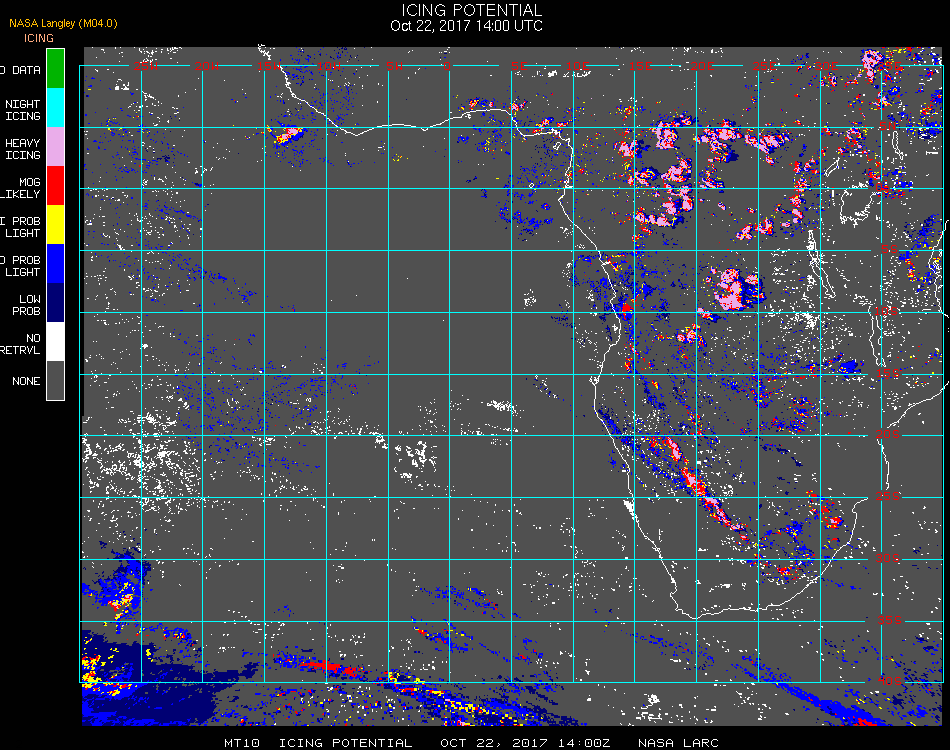Click the '20W' longitude label
950x750 pixels.
click(207, 66)
